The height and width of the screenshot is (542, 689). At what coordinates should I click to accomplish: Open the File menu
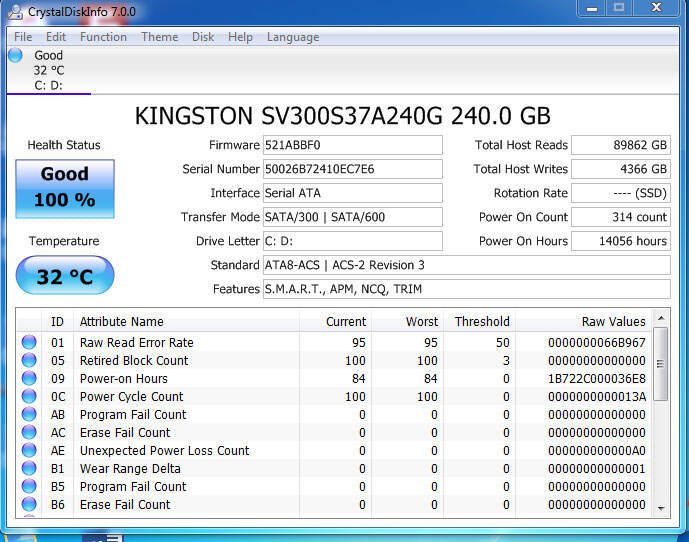pyautogui.click(x=23, y=37)
